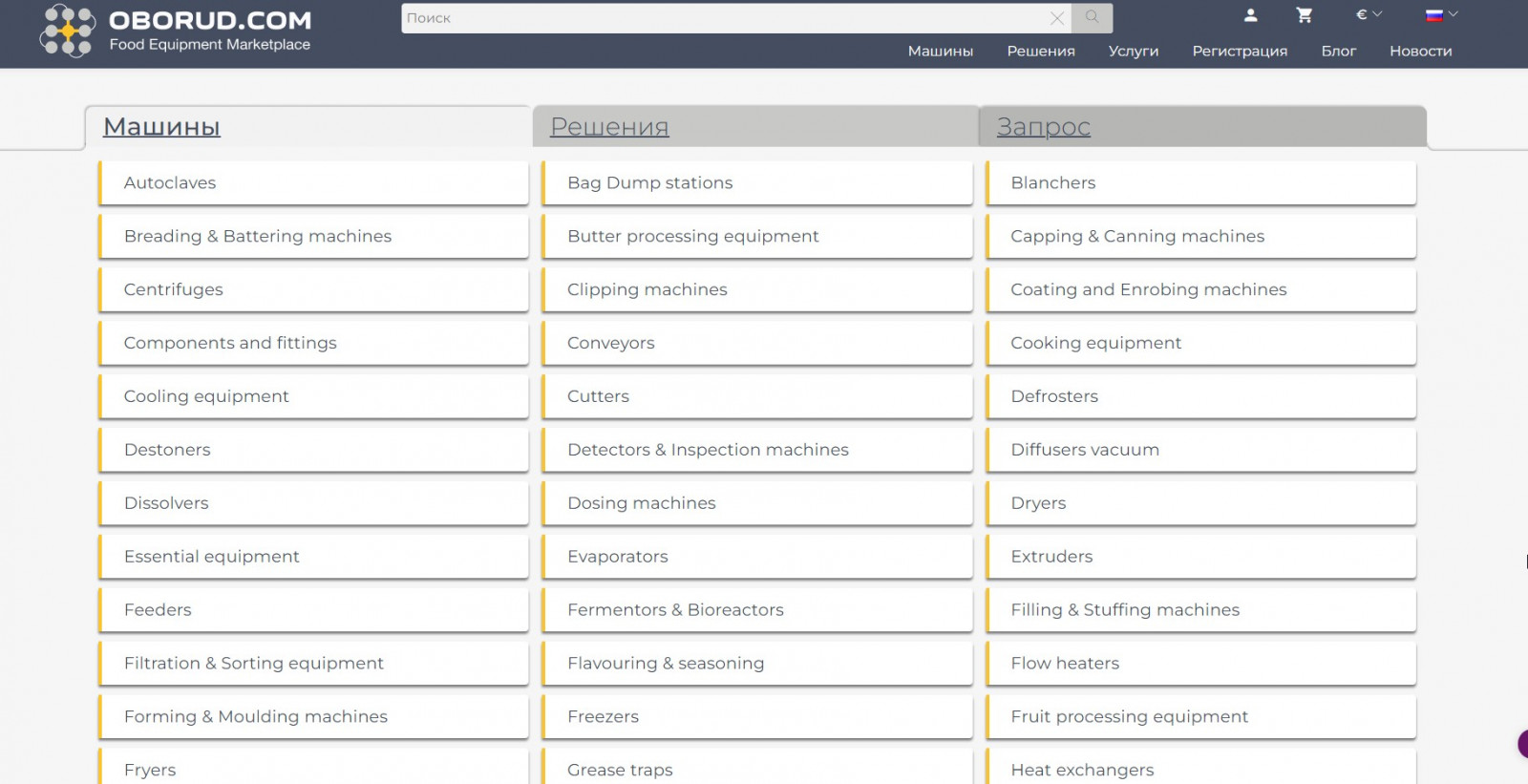
Task: Open the Conveyors category
Action: tap(757, 343)
